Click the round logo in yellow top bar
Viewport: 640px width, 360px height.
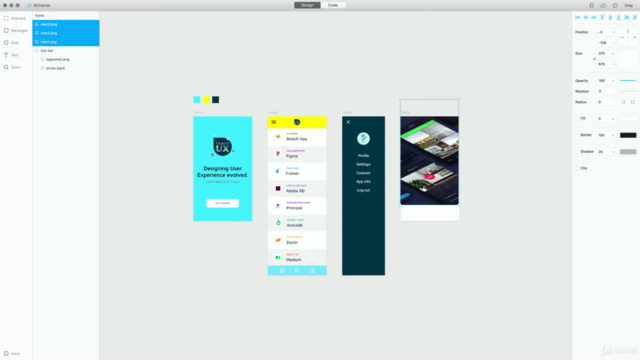[297, 122]
